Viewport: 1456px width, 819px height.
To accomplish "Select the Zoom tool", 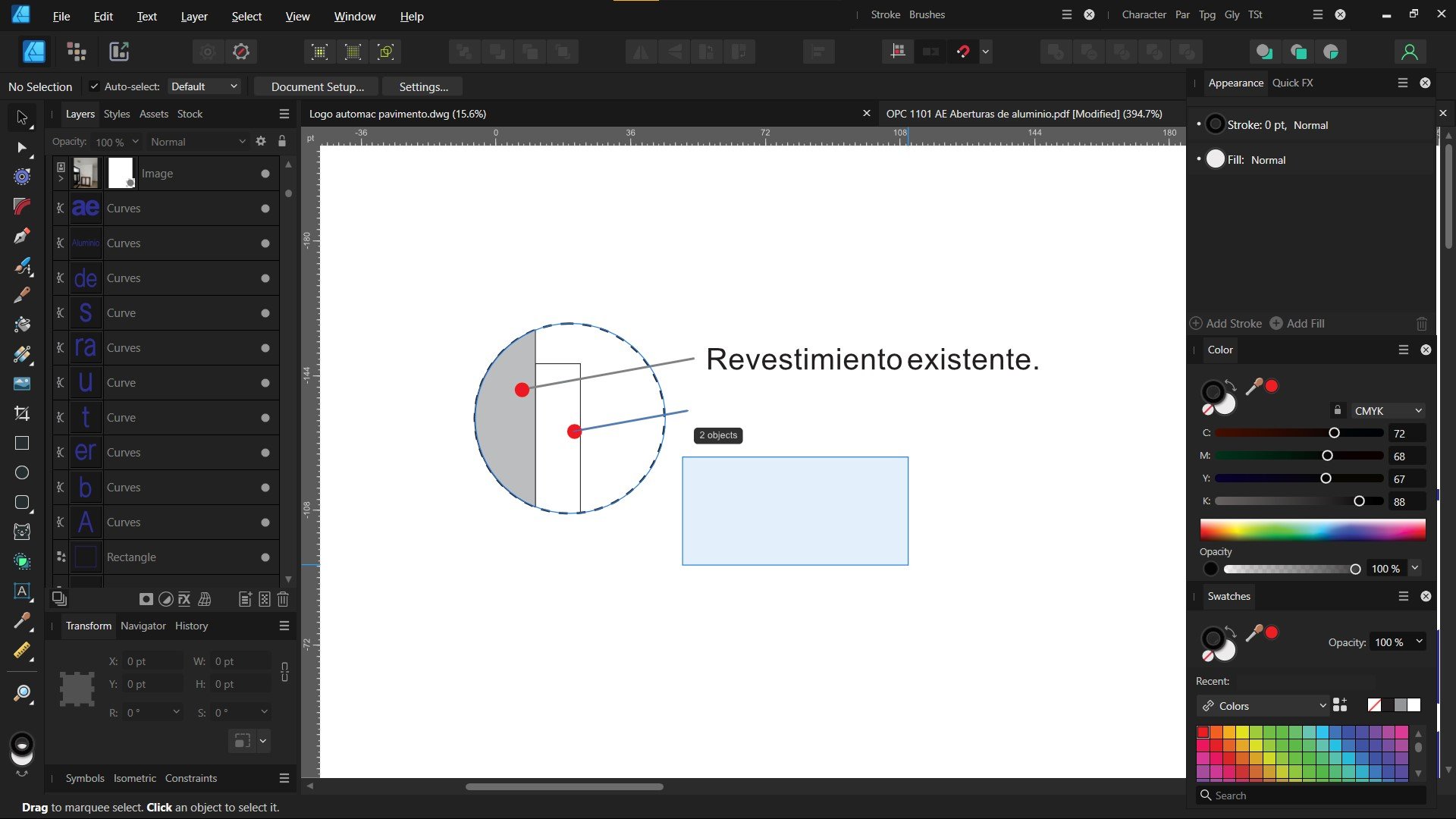I will pyautogui.click(x=21, y=693).
